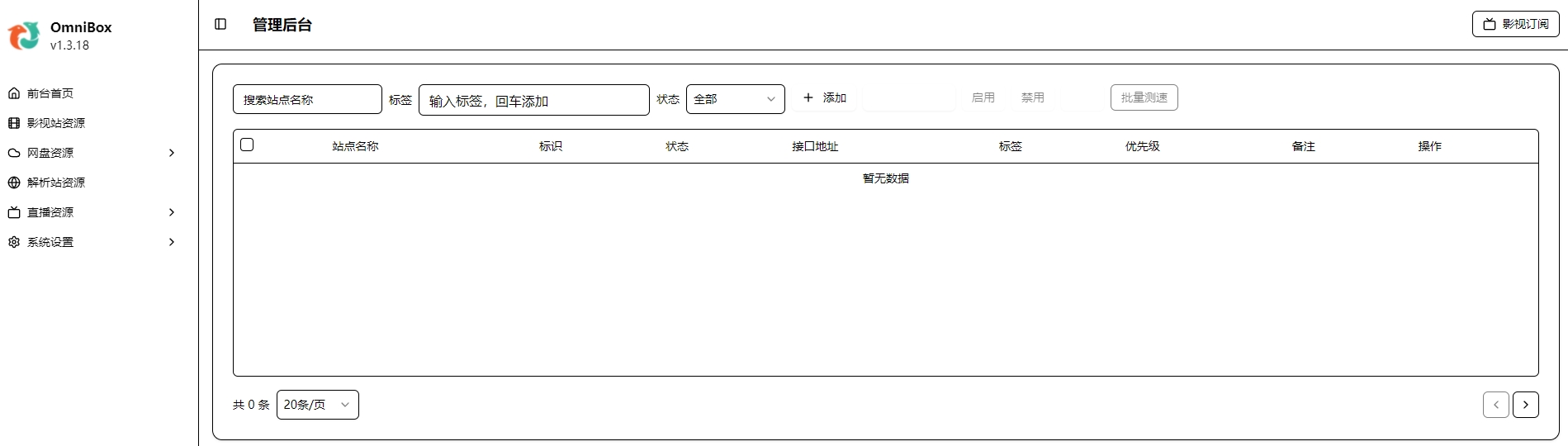Image resolution: width=1568 pixels, height=446 pixels.
Task: Toggle the sidebar collapse icon
Action: coord(220,24)
